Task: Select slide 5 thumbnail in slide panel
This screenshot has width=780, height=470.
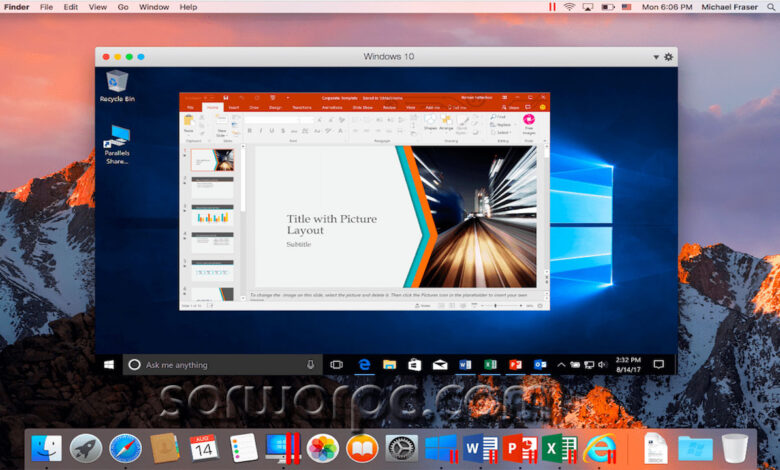Action: click(212, 270)
